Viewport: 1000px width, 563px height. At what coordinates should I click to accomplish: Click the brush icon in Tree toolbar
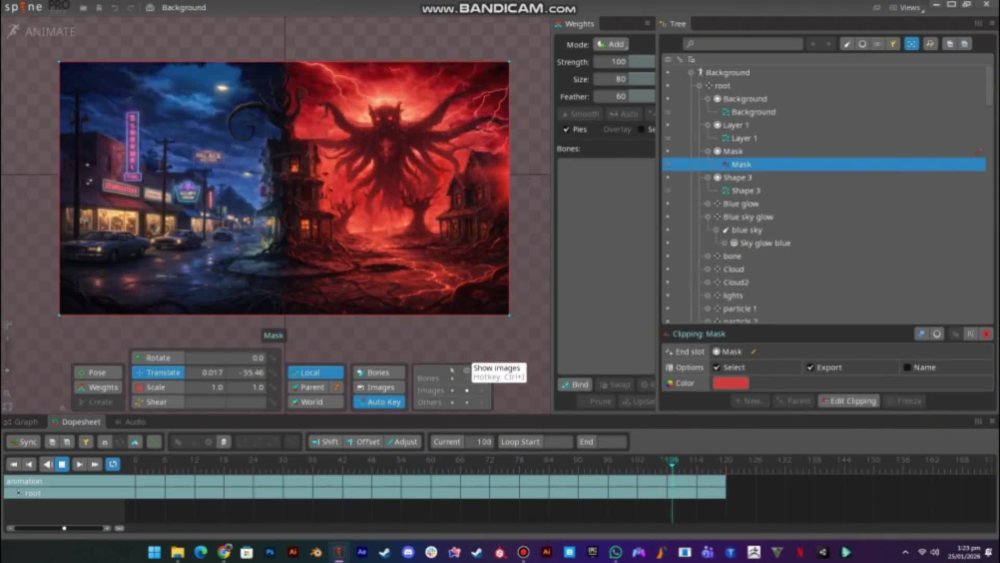(847, 44)
